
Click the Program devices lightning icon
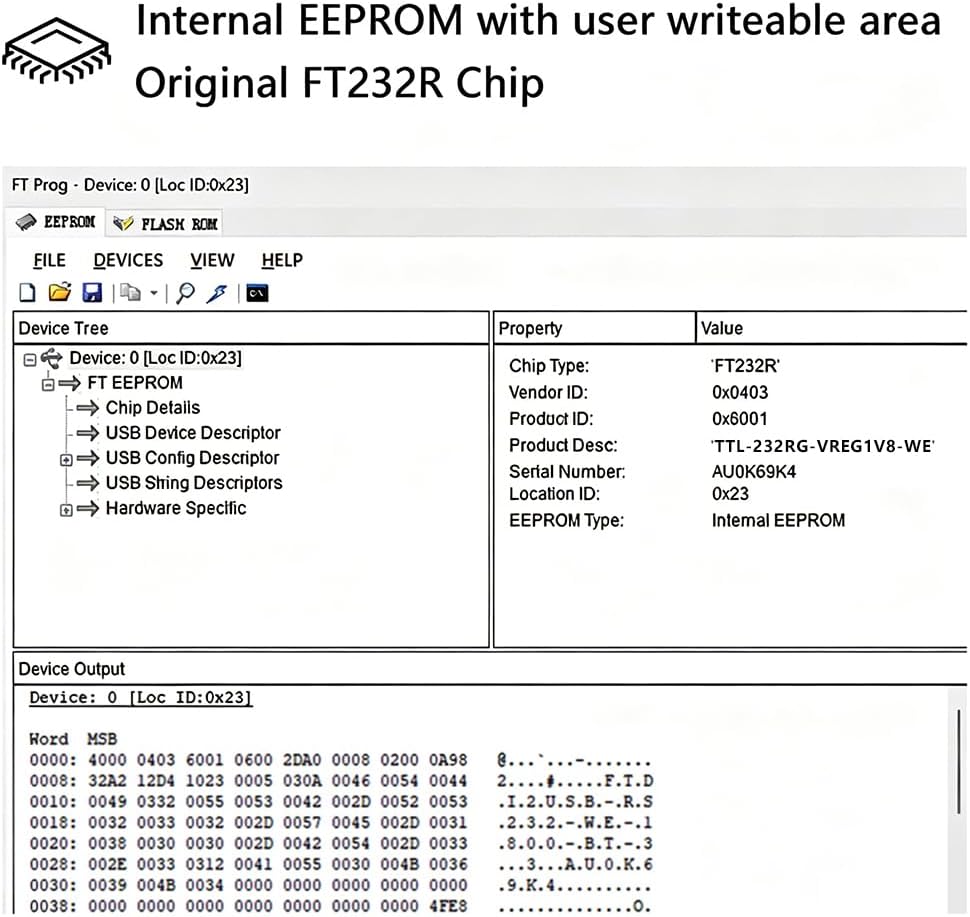(217, 293)
